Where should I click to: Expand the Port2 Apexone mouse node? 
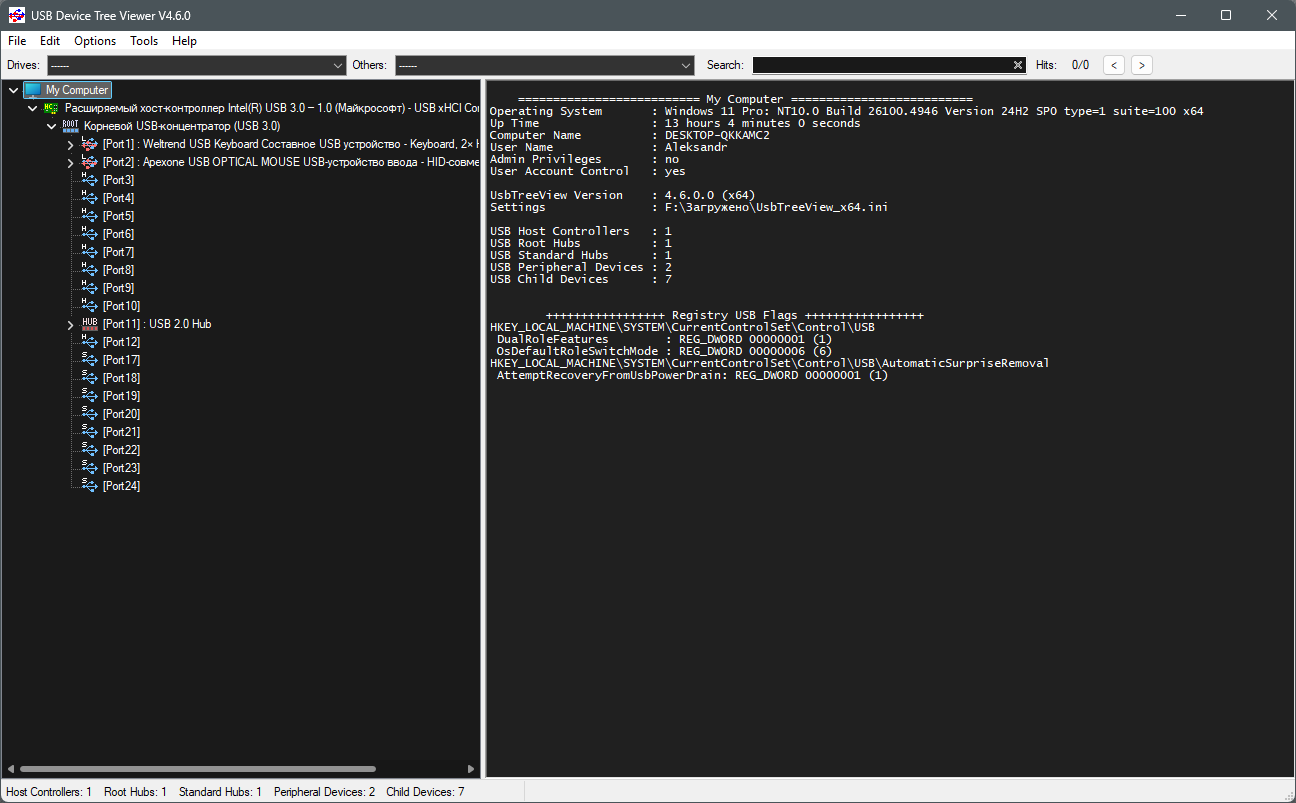tap(70, 162)
